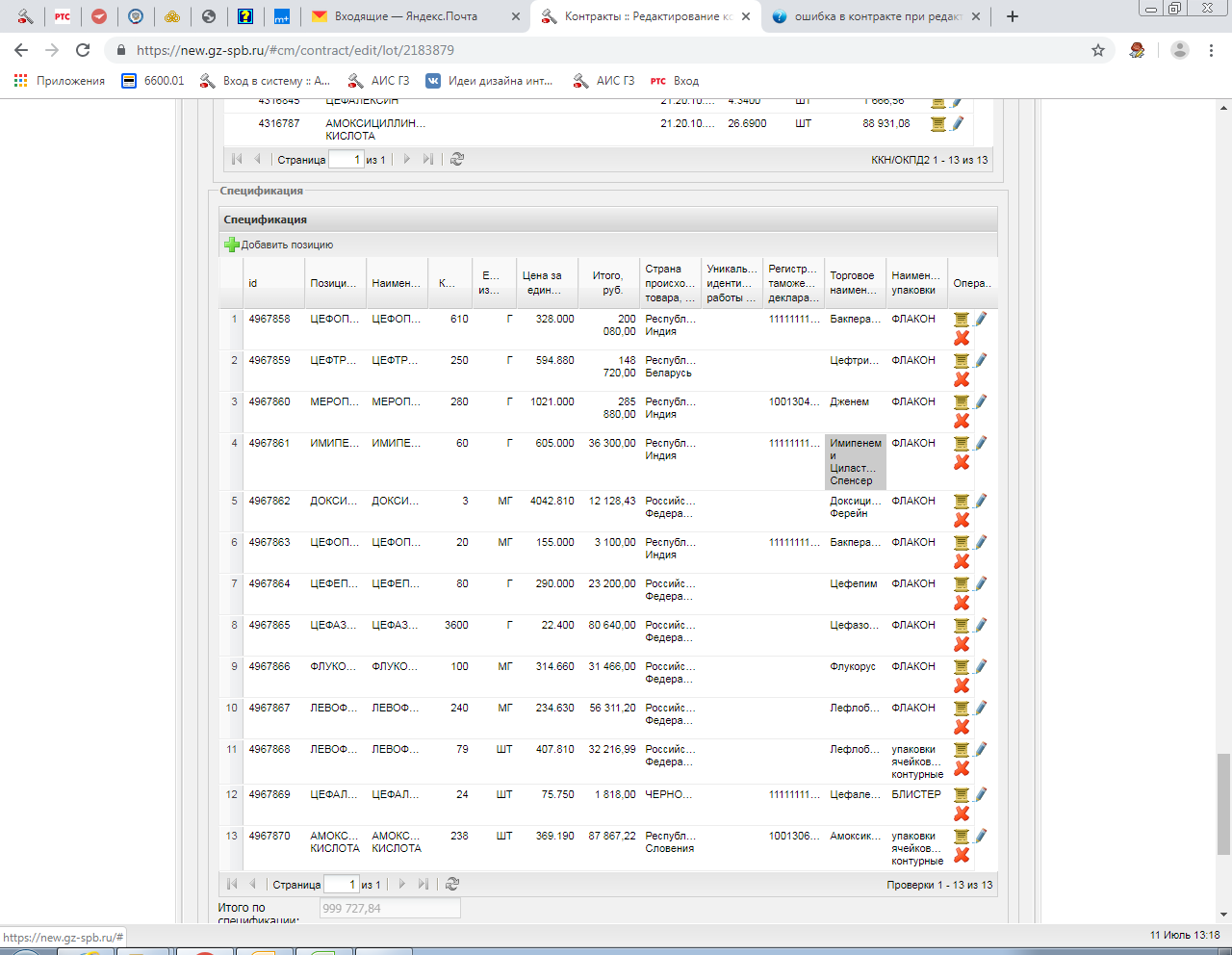1232x955 pixels.
Task: Select the Контракты :: Редактирование tab
Action: coord(646,16)
